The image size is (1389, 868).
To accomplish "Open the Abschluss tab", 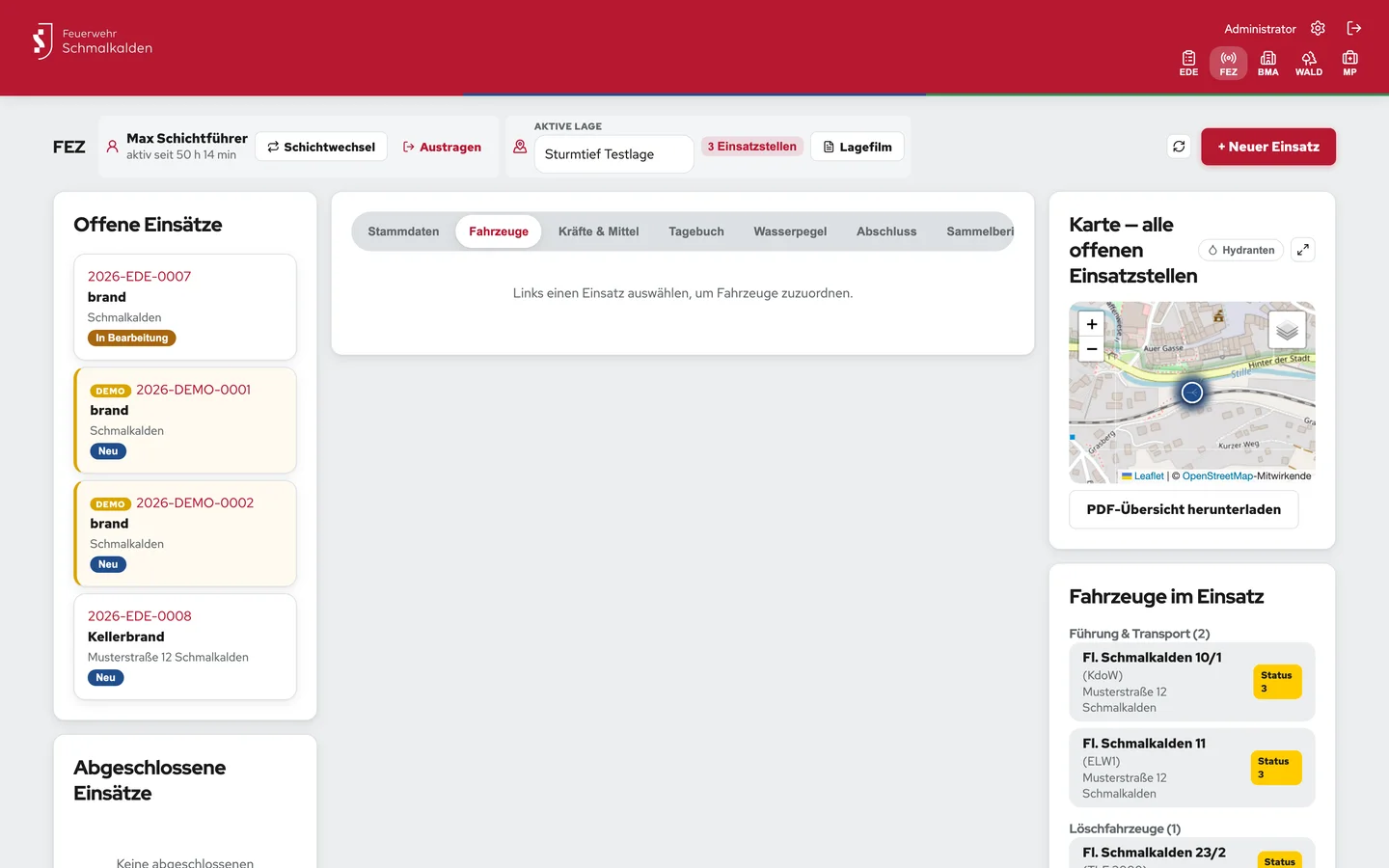I will 886,231.
